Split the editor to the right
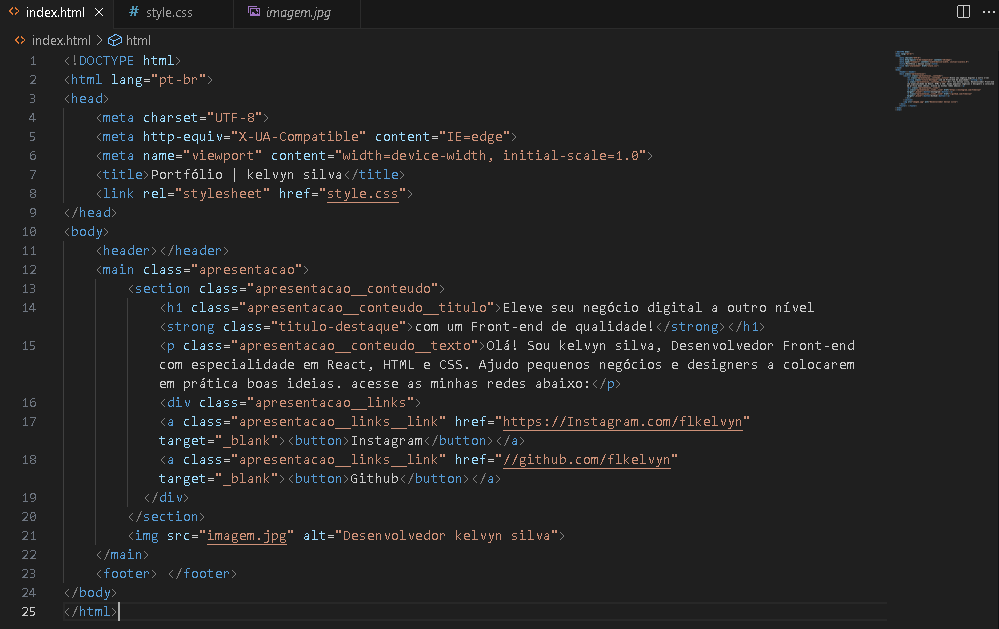 point(963,12)
